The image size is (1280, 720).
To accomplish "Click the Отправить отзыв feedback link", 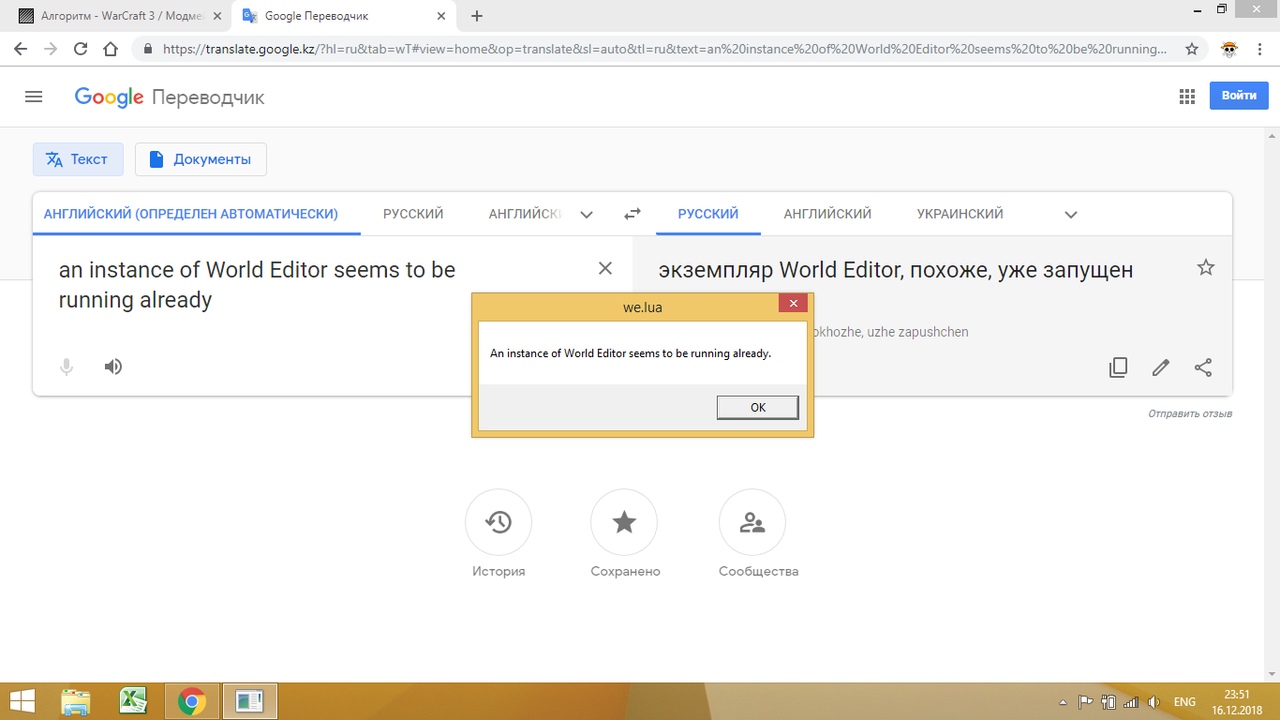I will click(1190, 414).
